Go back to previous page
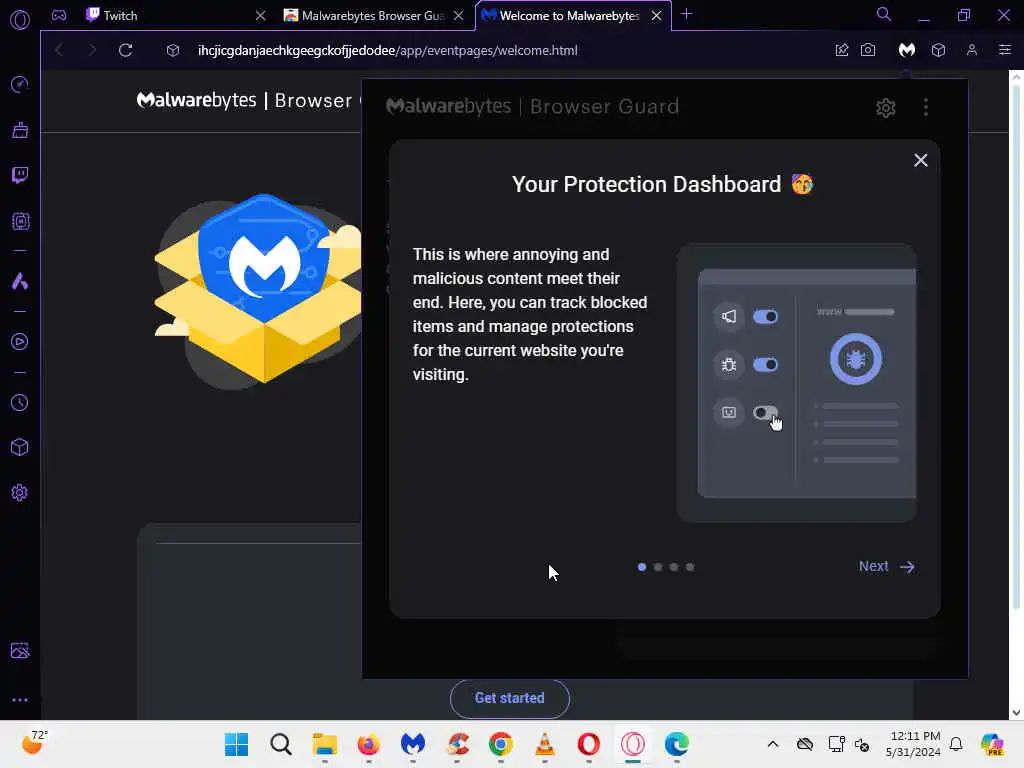 [59, 50]
